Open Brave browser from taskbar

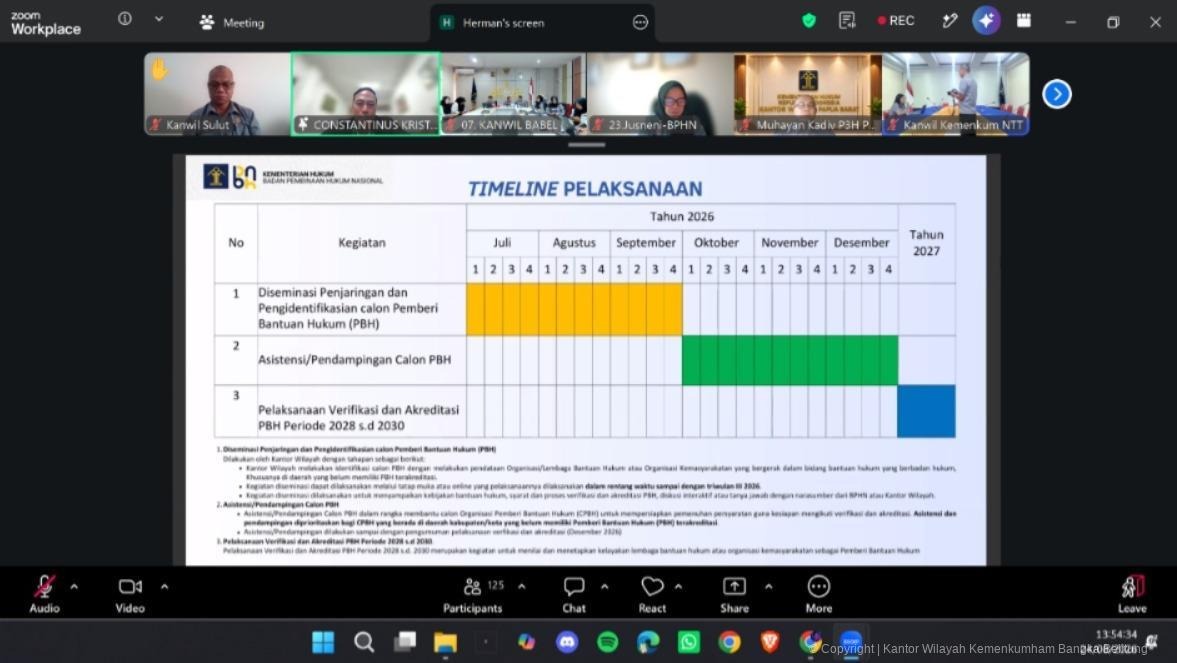769,642
